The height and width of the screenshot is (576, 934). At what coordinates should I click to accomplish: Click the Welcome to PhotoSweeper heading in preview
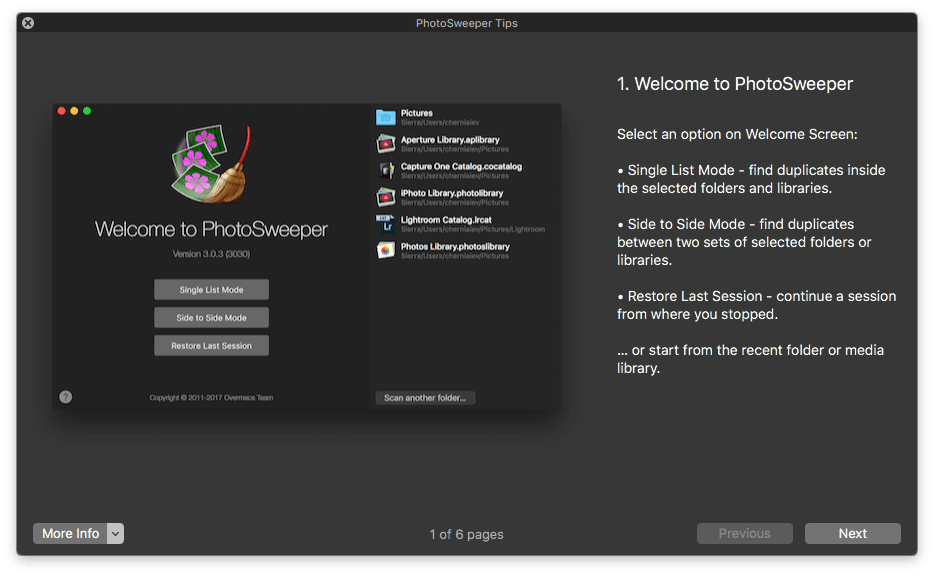[211, 229]
